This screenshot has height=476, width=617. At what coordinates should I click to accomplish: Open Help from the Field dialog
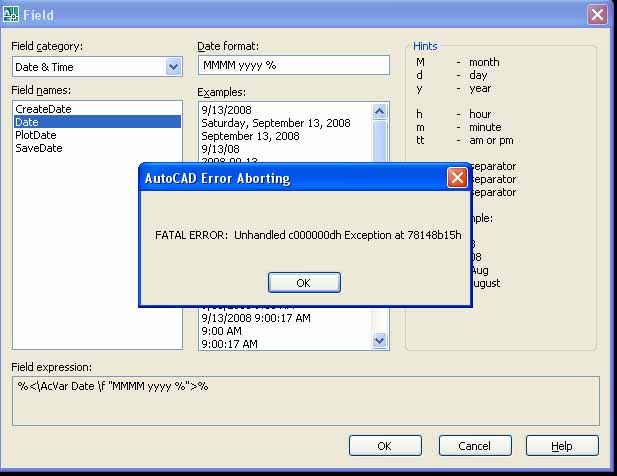562,446
